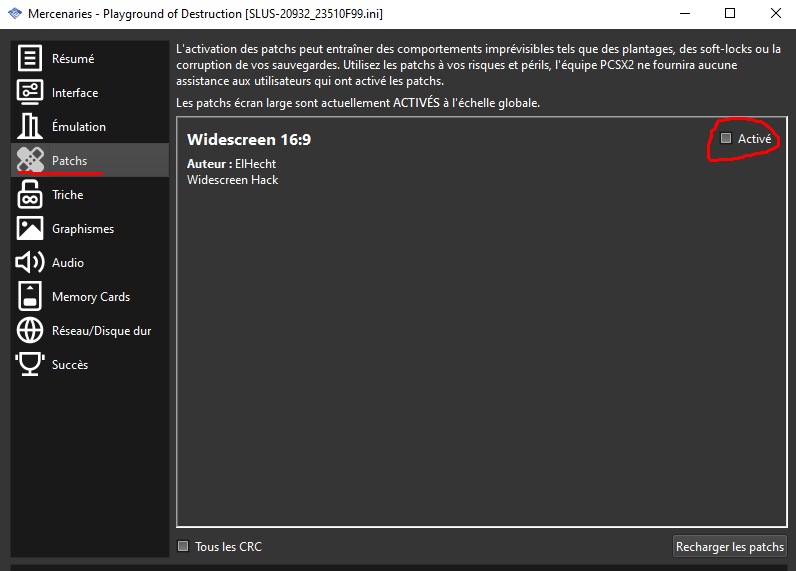This screenshot has width=796, height=571.
Task: Go to the Émulation settings
Action: click(x=90, y=126)
